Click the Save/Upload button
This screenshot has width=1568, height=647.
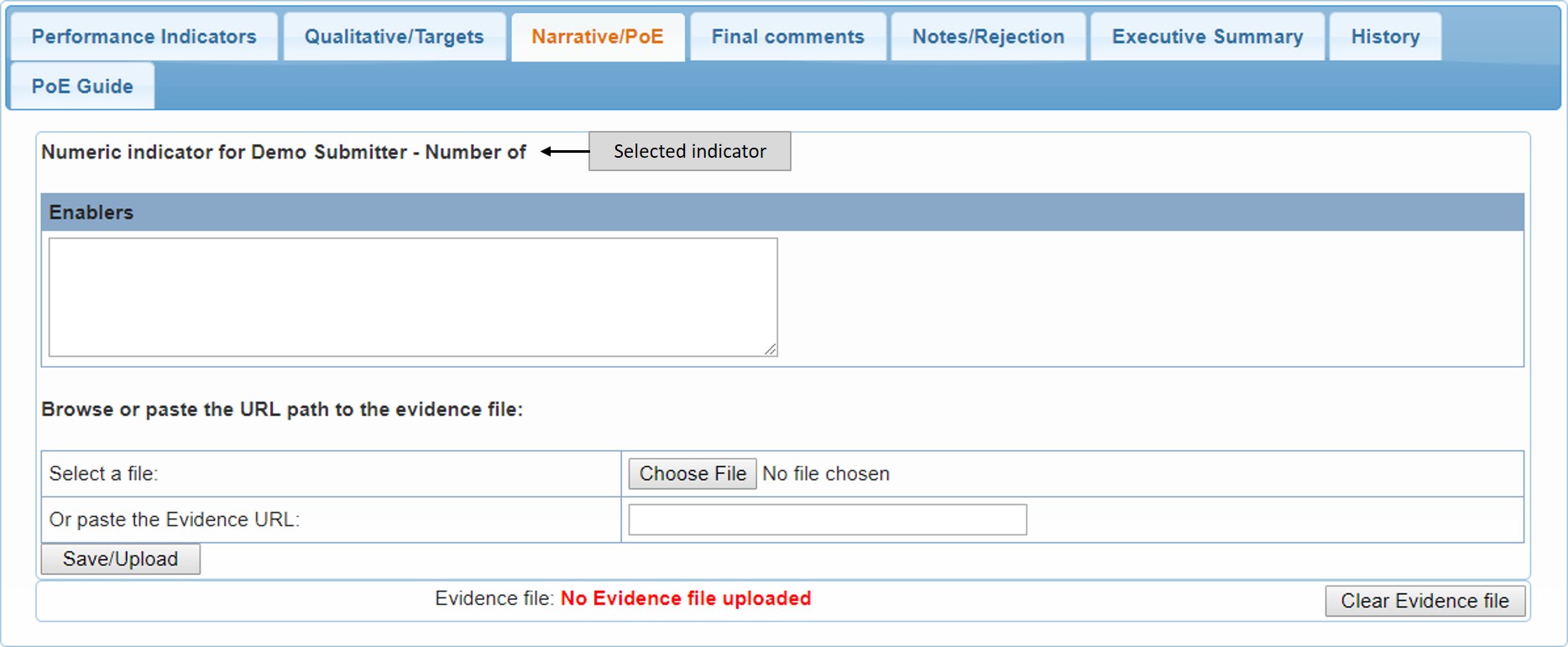click(x=120, y=559)
